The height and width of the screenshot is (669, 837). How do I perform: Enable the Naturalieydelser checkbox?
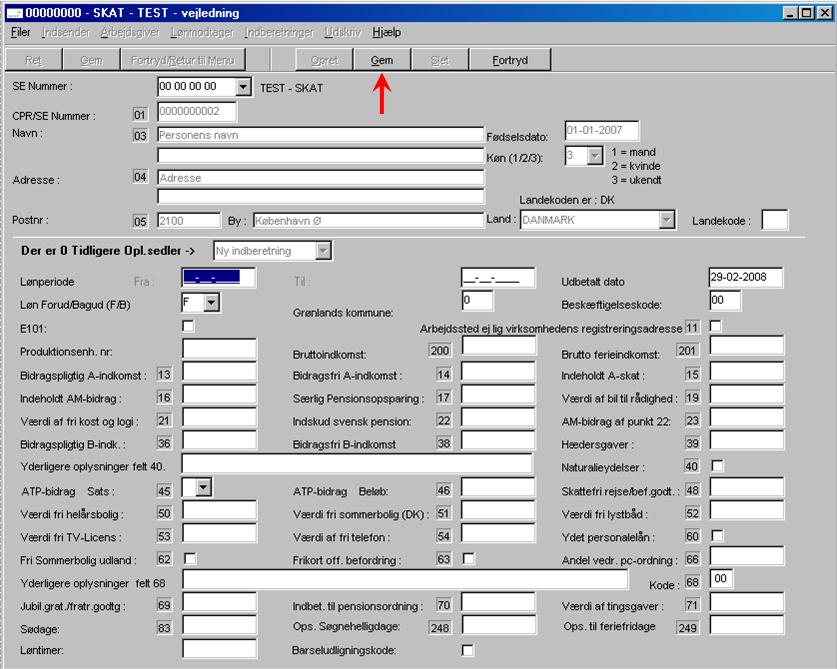coord(716,466)
